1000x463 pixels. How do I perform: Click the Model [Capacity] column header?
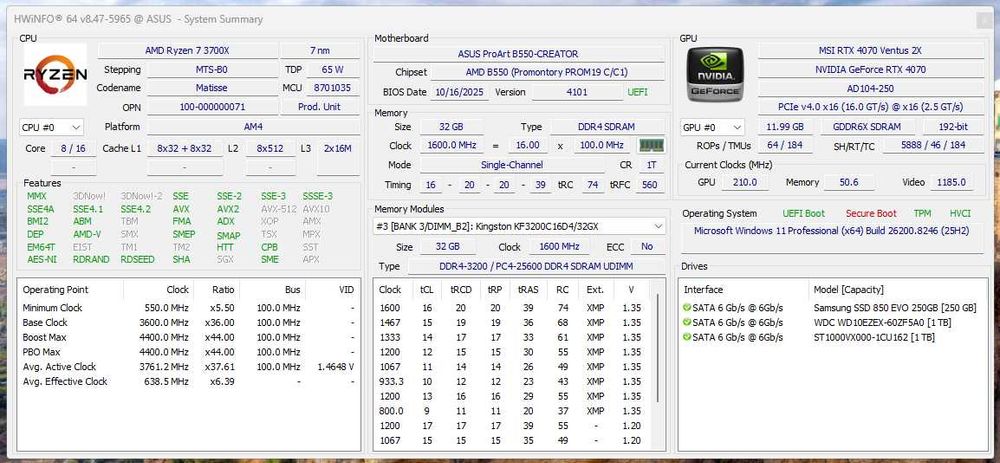(x=898, y=290)
